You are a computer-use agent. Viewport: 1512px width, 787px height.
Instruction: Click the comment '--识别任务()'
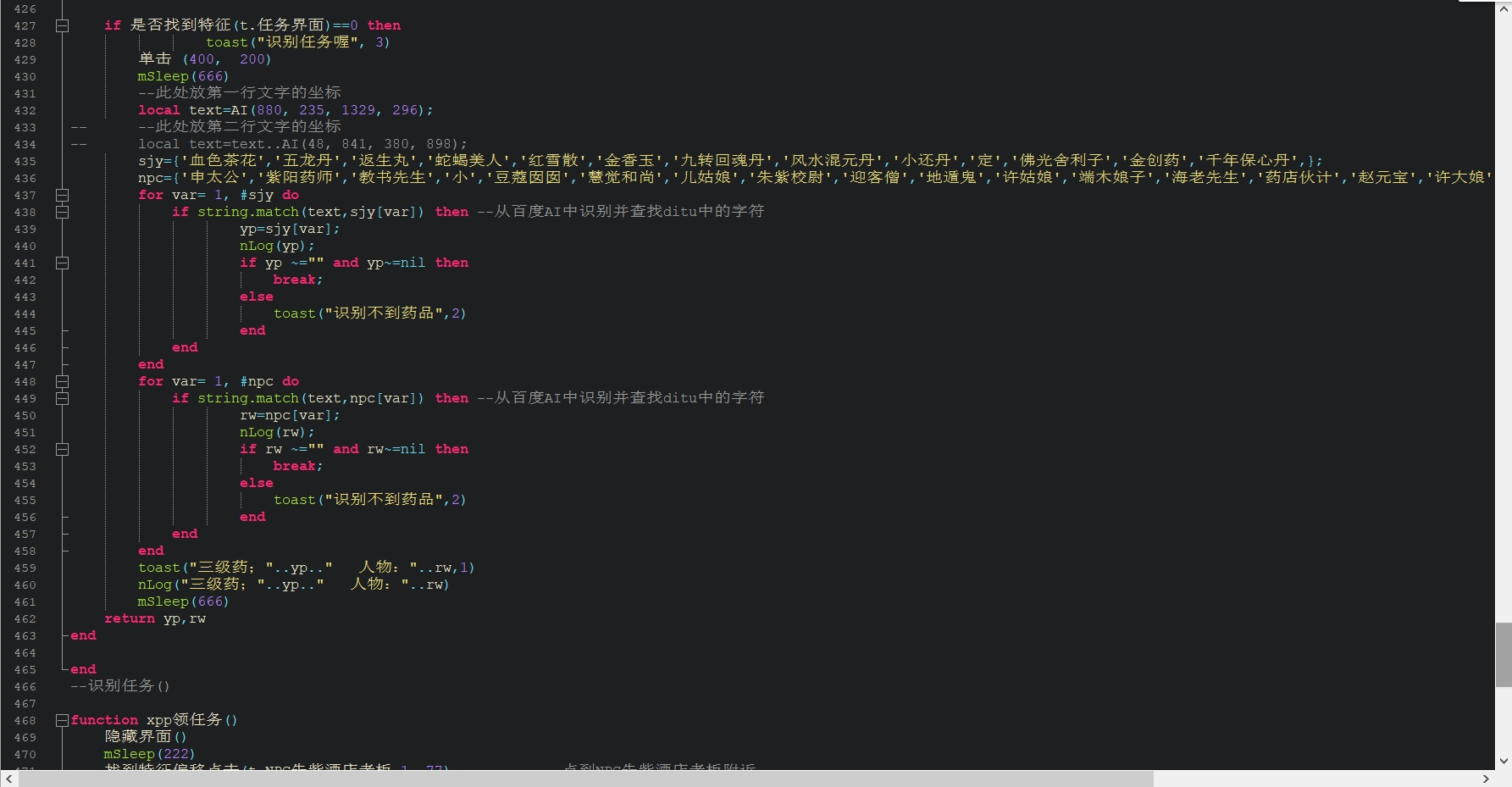pyautogui.click(x=120, y=686)
